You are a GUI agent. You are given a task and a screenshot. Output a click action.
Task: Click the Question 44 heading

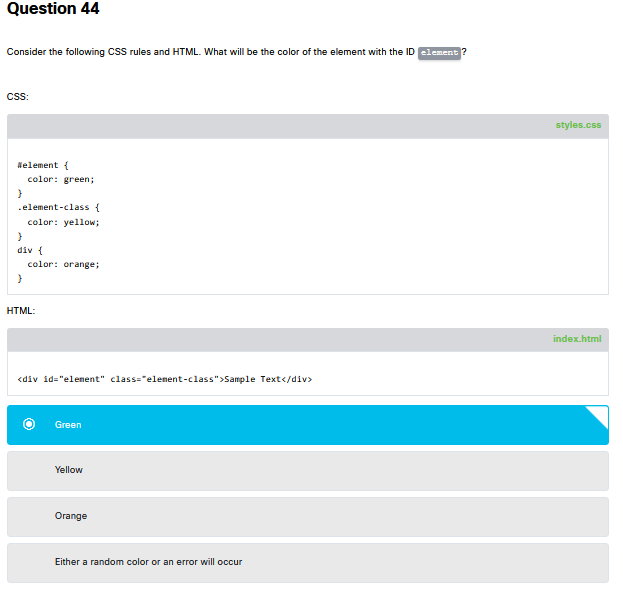(x=53, y=9)
